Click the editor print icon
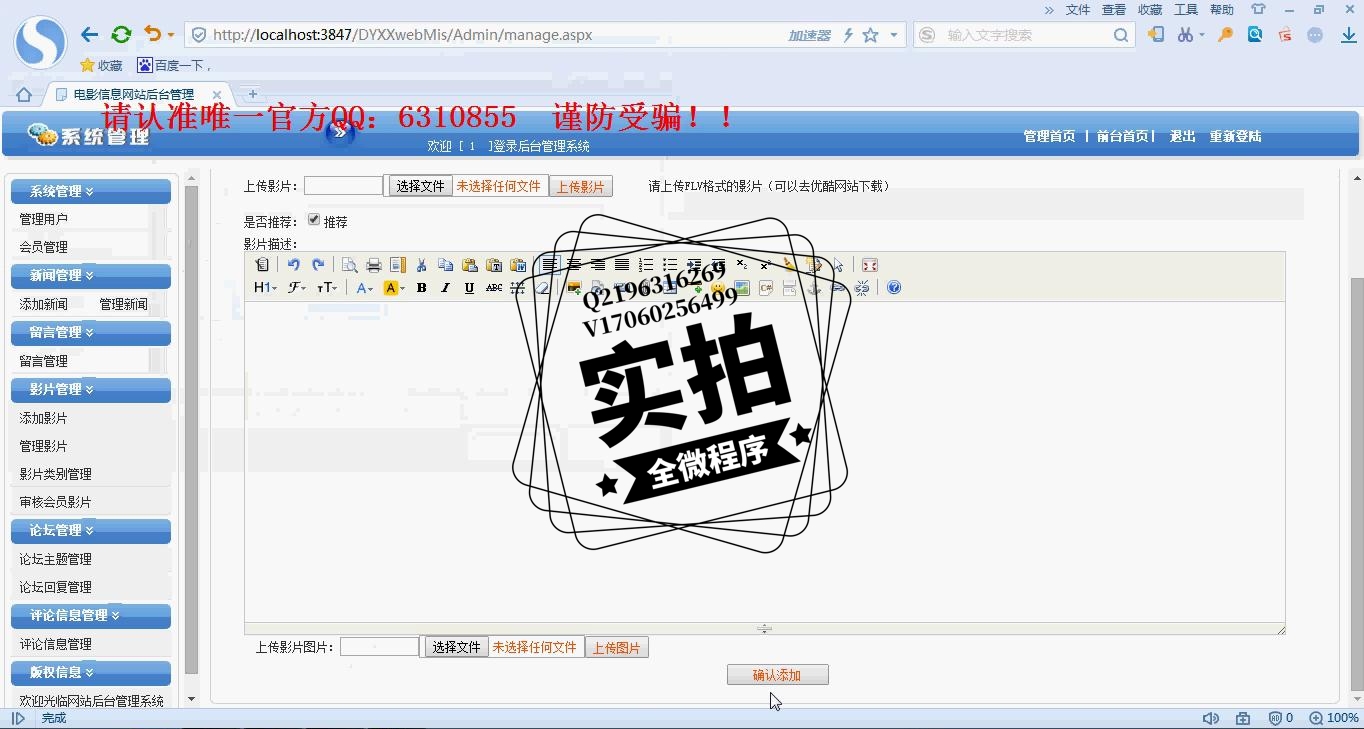The image size is (1364, 729). (x=373, y=265)
